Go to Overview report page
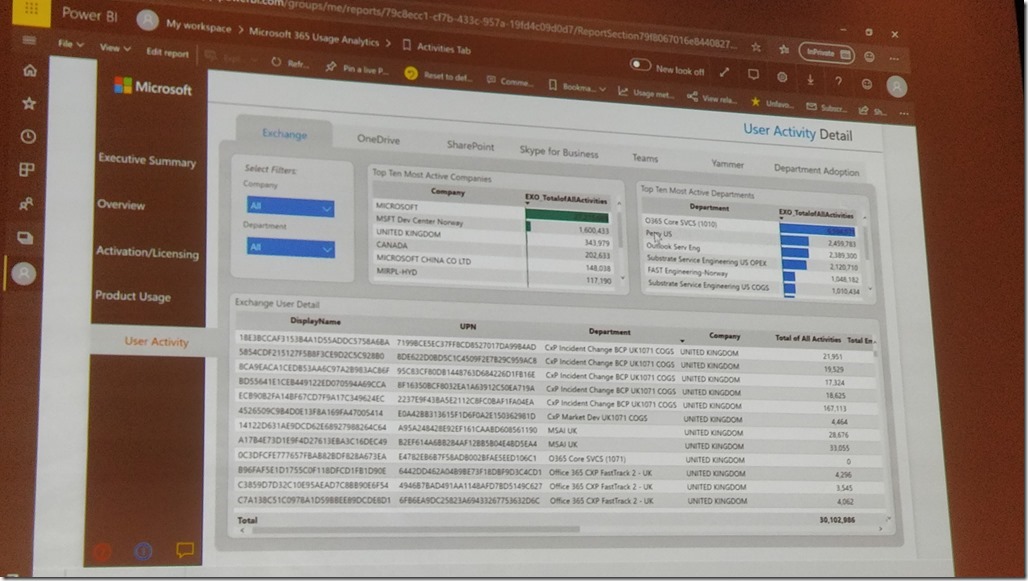This screenshot has height=581, width=1028. point(121,205)
